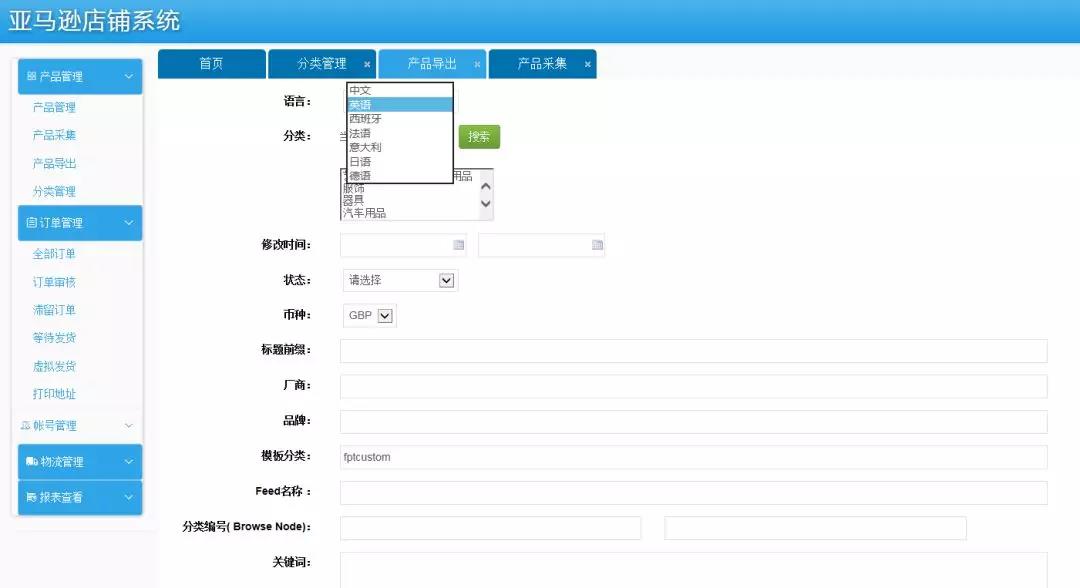Expand the 报表查看 sidebar section
1080x588 pixels.
coord(128,497)
